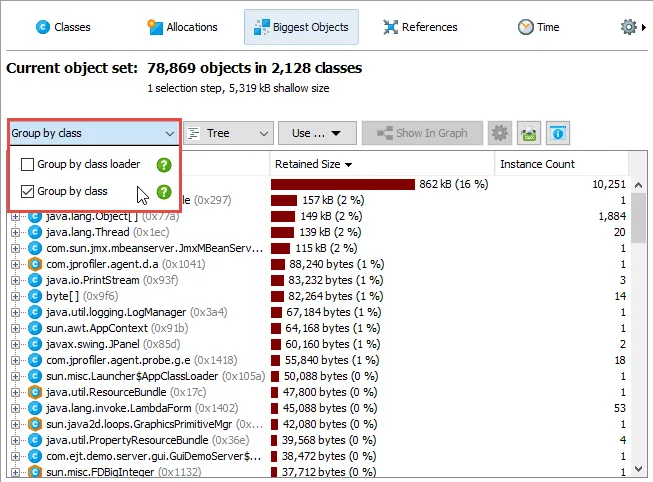Click the small arrow beside top gear
653x482 pixels.
pos(644,27)
